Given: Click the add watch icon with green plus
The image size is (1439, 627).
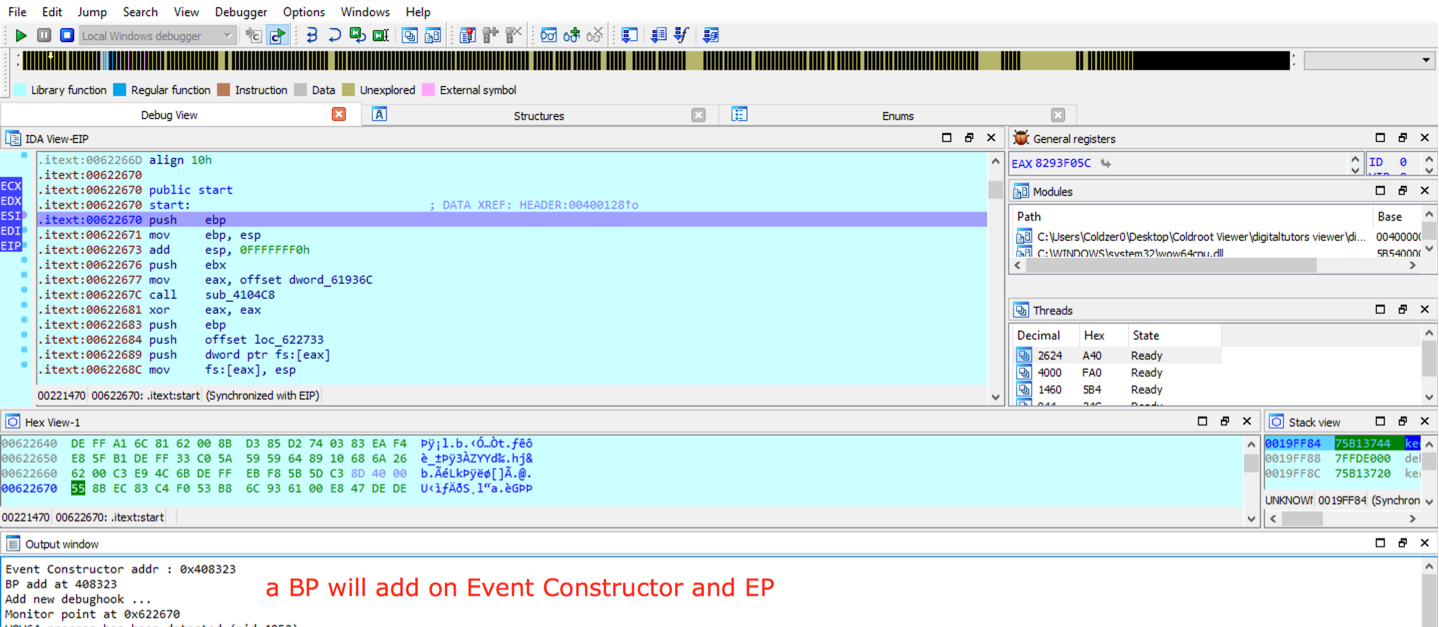Looking at the screenshot, I should point(571,36).
